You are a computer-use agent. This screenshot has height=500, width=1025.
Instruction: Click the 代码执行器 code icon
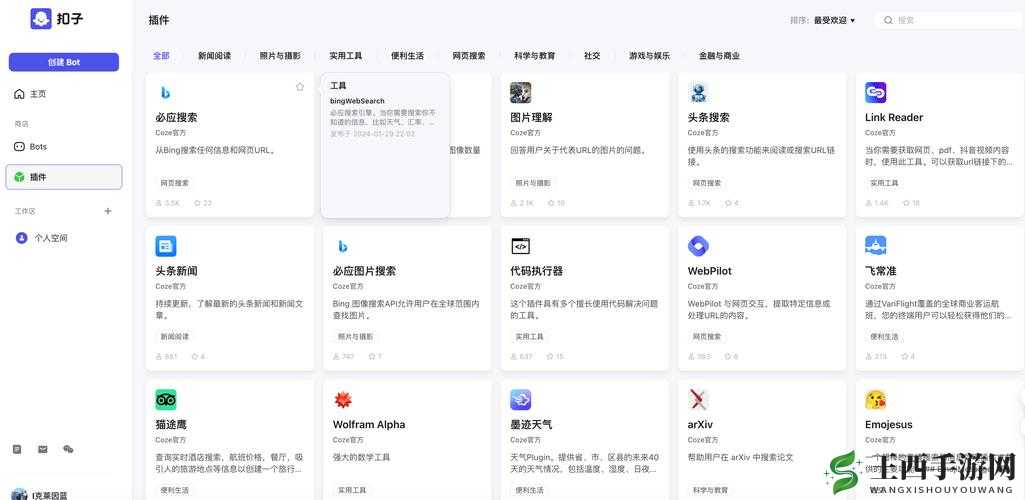(520, 246)
